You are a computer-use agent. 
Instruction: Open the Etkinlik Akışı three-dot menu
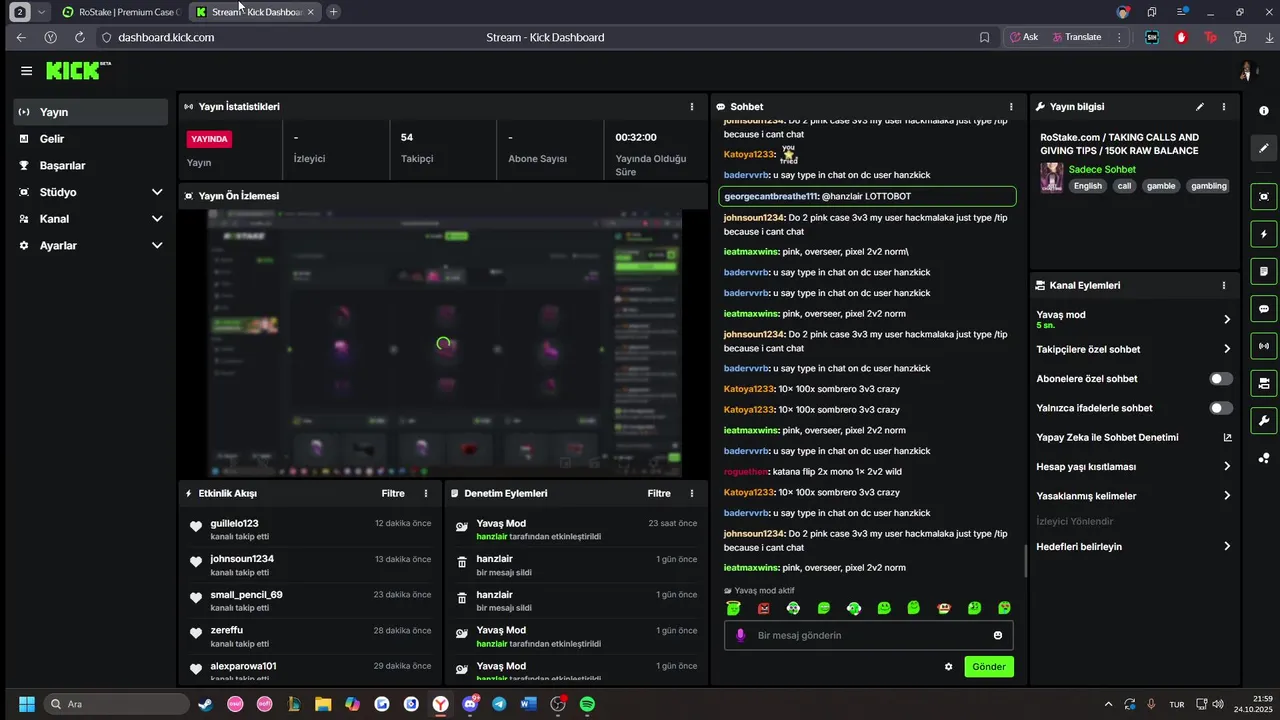click(x=426, y=493)
